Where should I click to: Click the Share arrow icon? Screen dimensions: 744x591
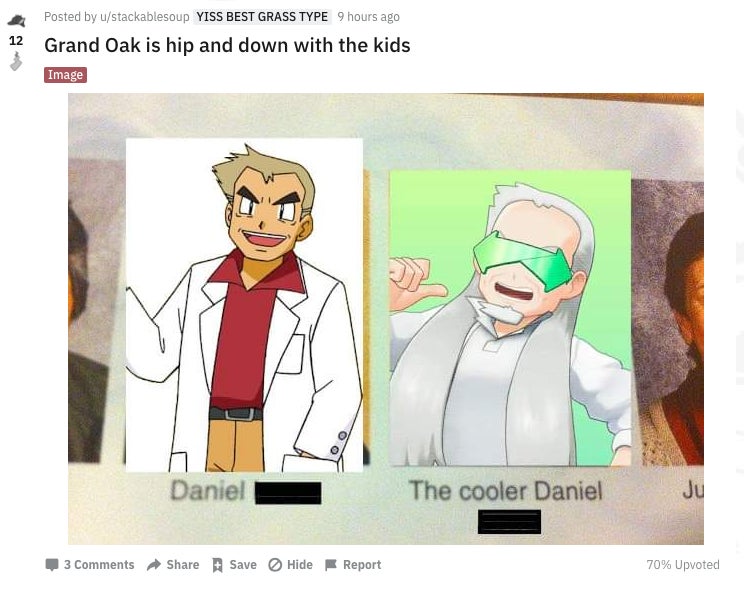(154, 564)
